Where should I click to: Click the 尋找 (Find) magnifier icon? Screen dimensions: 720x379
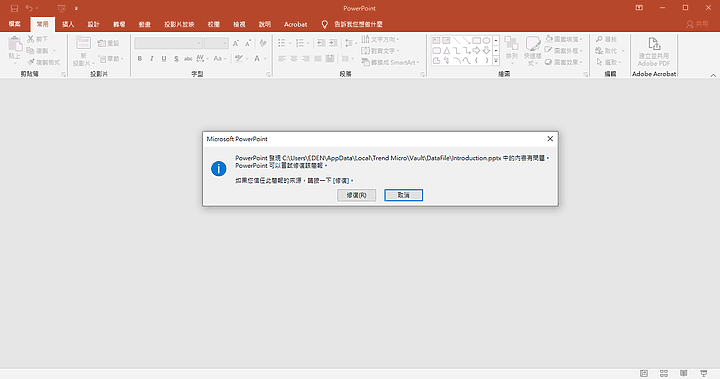point(599,40)
